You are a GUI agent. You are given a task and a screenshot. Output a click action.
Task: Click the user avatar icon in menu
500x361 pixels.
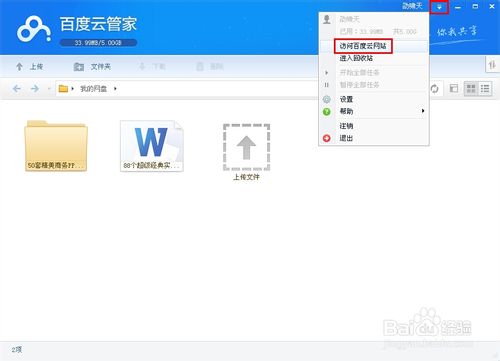[x=327, y=19]
